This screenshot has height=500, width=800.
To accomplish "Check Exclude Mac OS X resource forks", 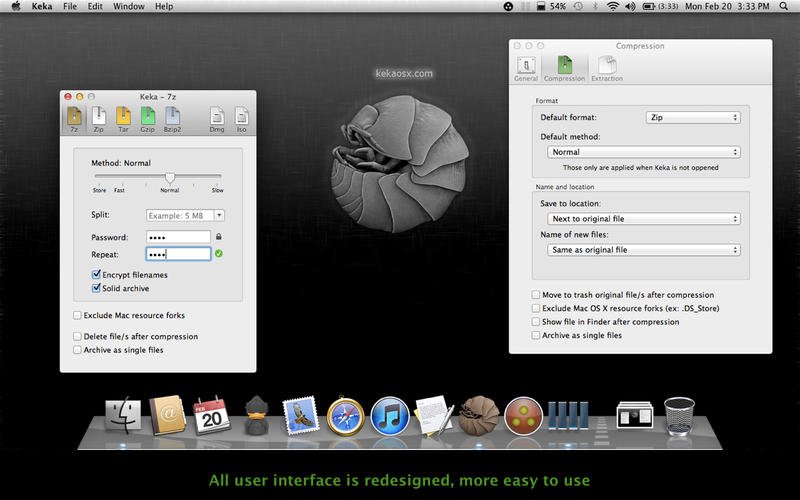I will tap(536, 308).
